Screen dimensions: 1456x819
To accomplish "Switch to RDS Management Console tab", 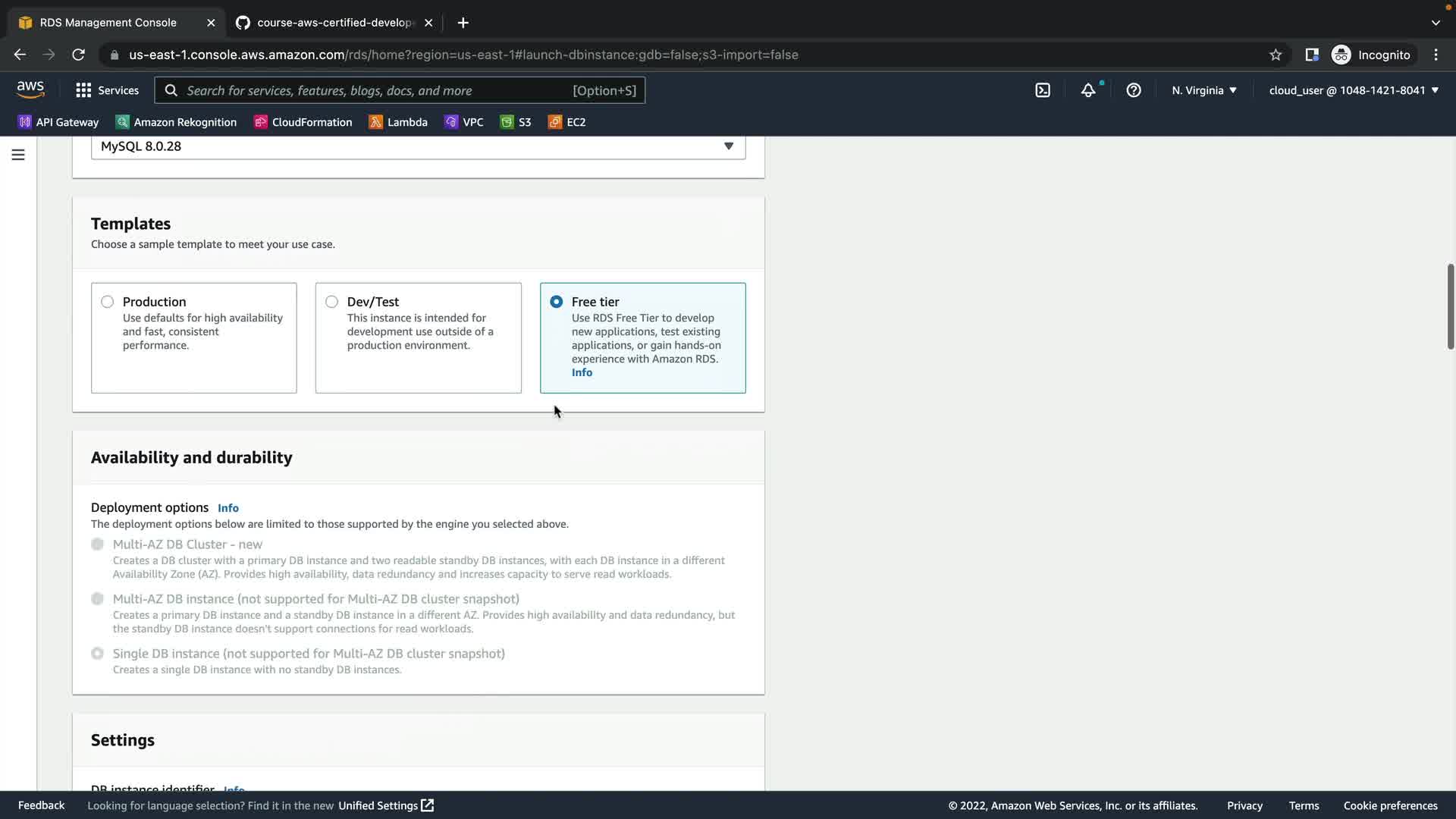I will click(x=108, y=23).
